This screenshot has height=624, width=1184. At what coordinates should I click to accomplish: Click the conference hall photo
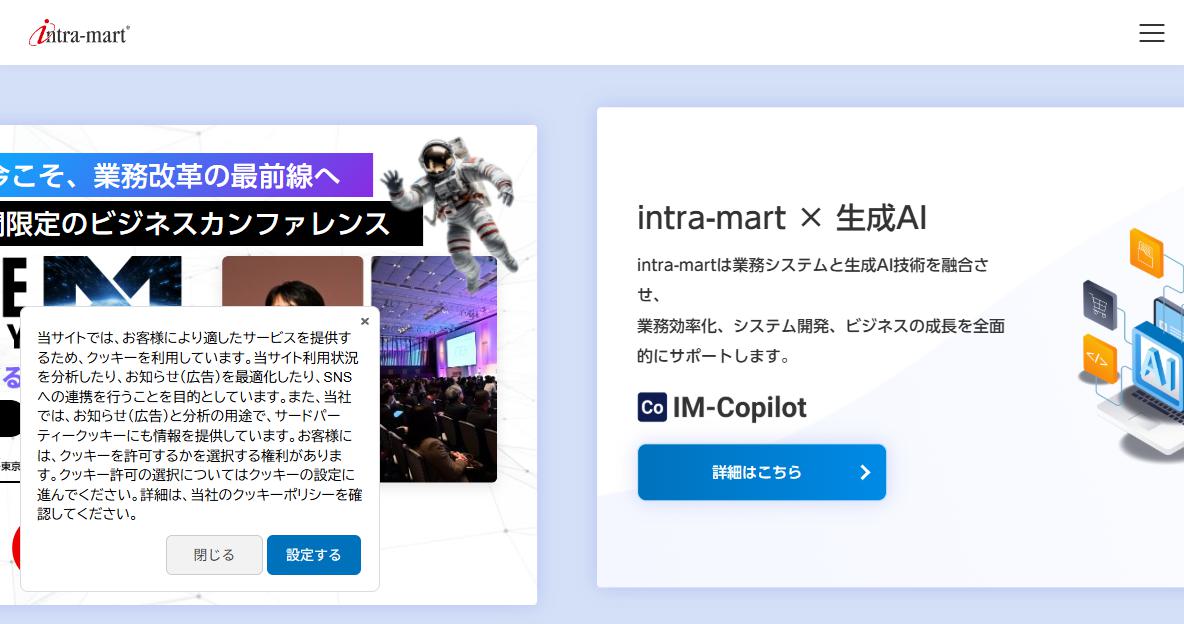[434, 369]
